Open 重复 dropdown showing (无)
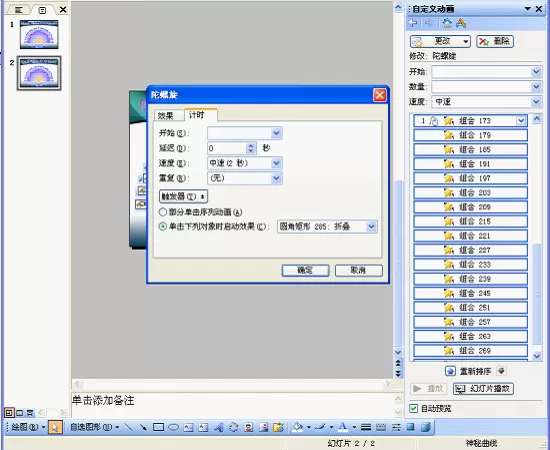 (x=276, y=178)
